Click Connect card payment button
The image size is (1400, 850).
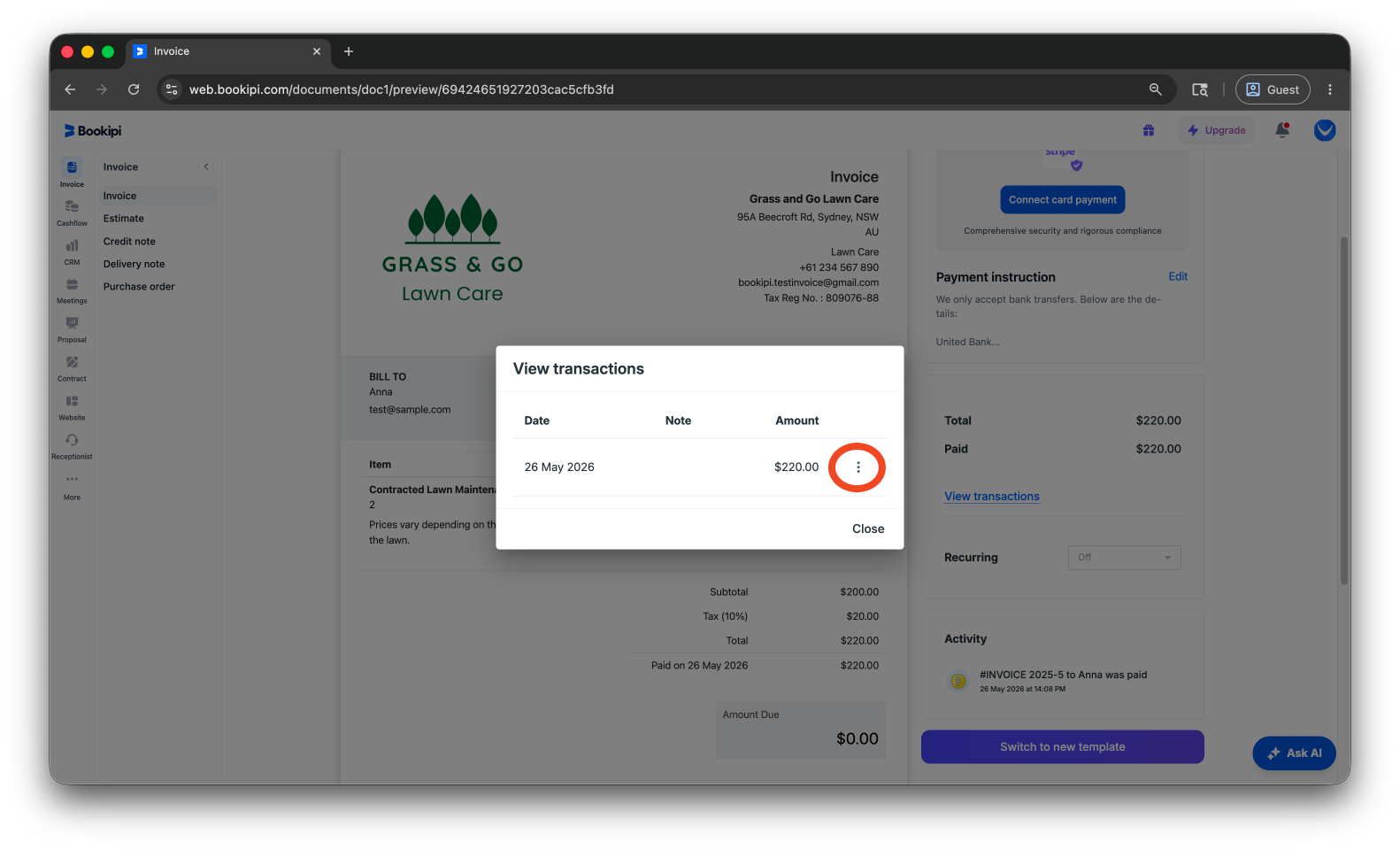1062,200
